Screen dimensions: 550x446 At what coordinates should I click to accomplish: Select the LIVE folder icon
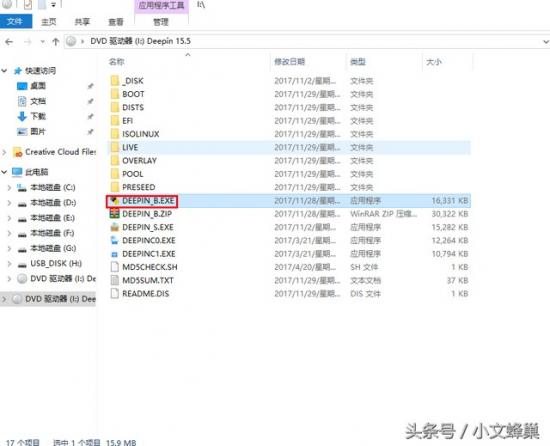pos(115,148)
